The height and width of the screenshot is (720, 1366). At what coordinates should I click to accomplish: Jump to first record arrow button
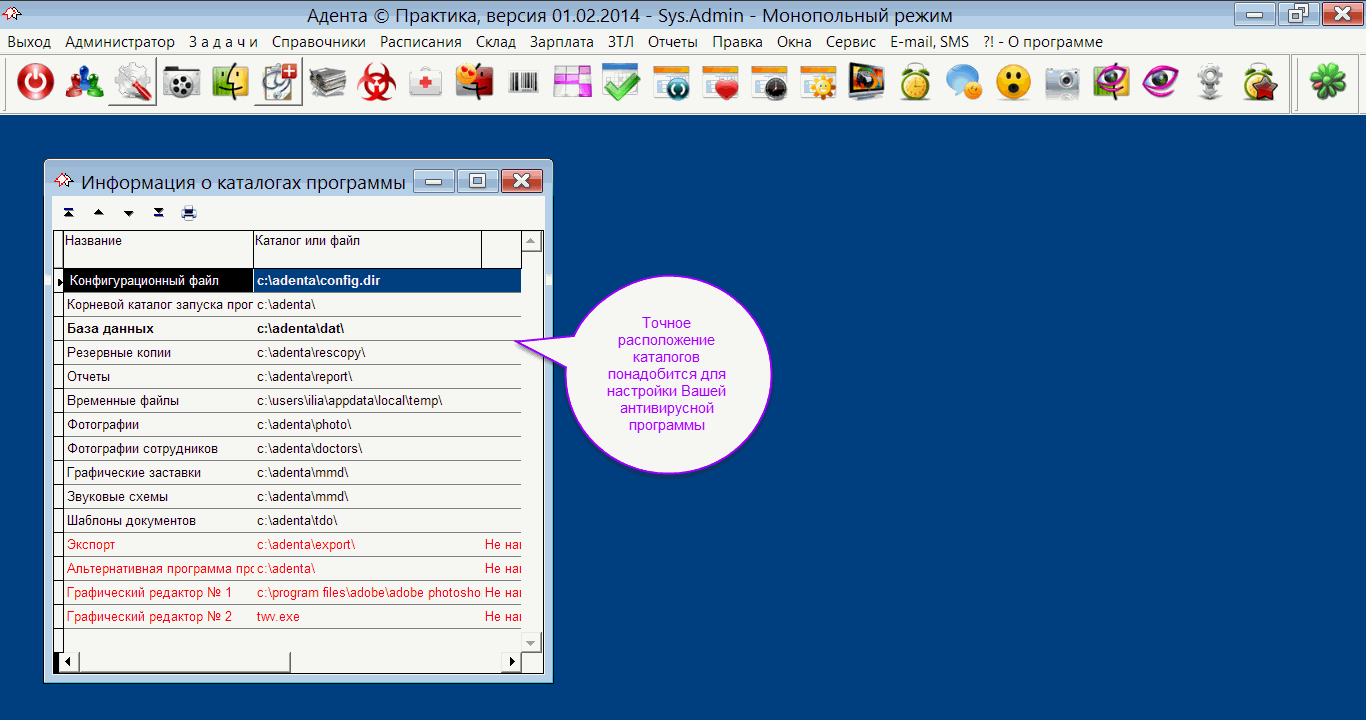coord(68,212)
